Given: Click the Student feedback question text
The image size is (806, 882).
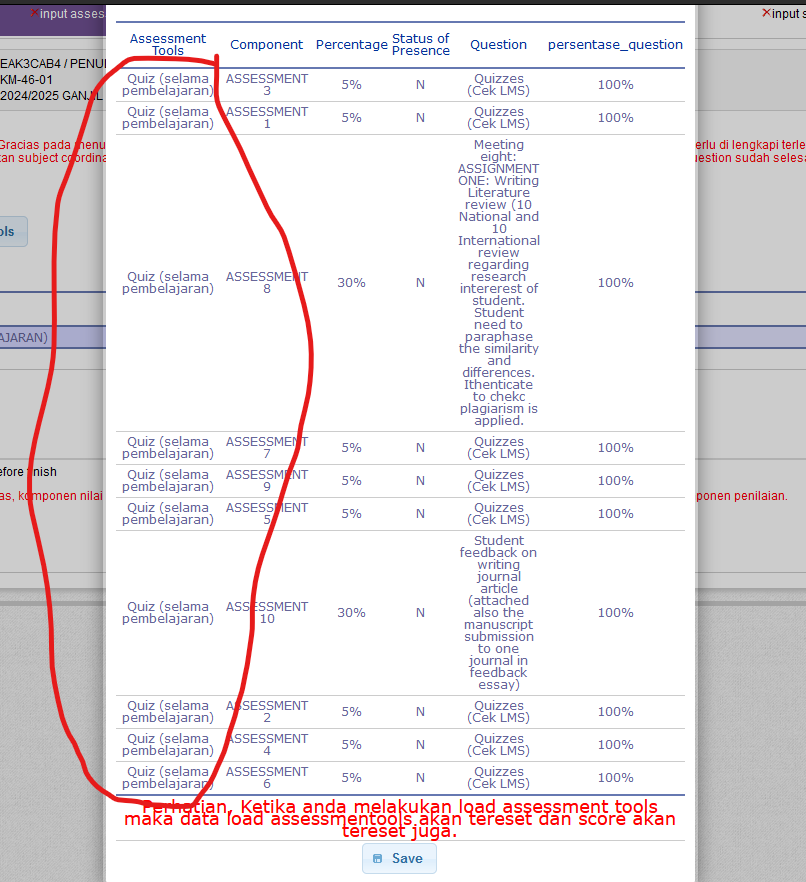Looking at the screenshot, I should [x=498, y=613].
